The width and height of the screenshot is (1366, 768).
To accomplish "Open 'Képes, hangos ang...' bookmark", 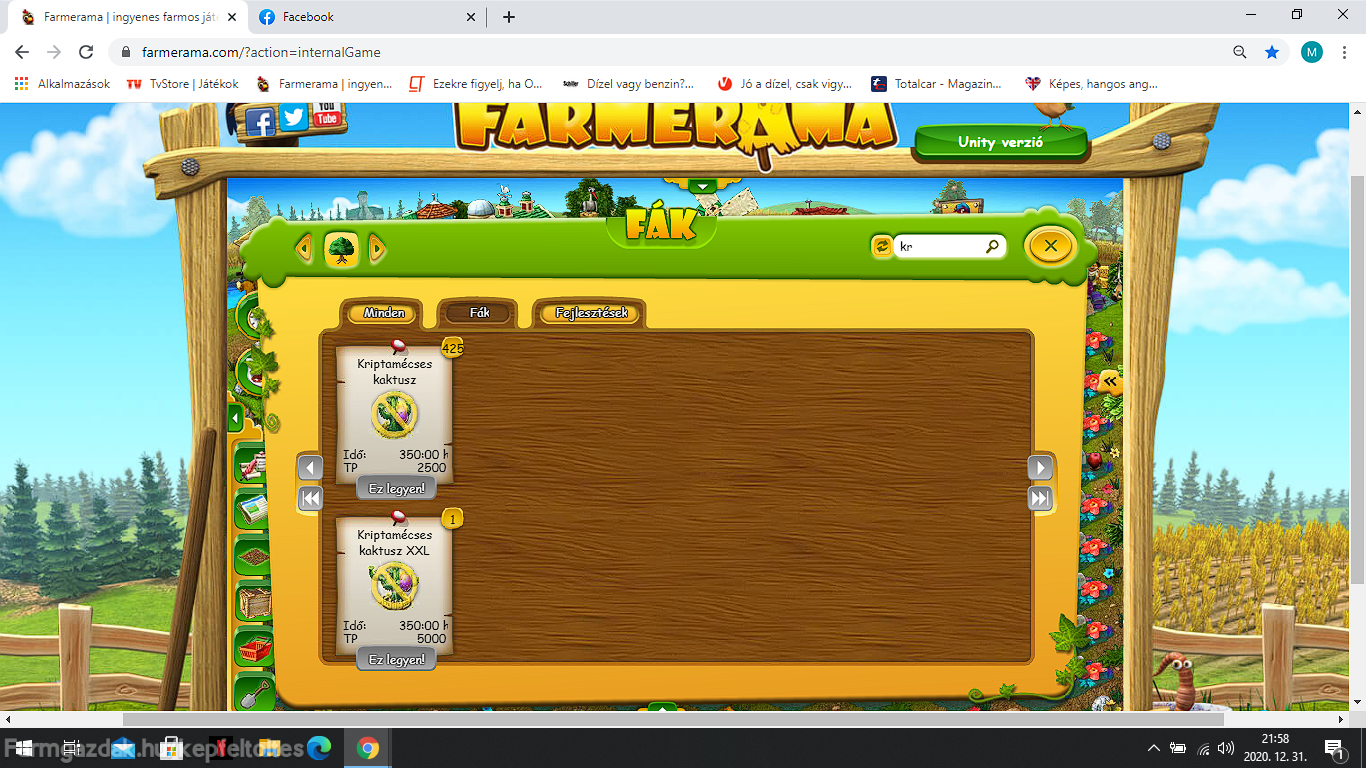I will pyautogui.click(x=1092, y=84).
